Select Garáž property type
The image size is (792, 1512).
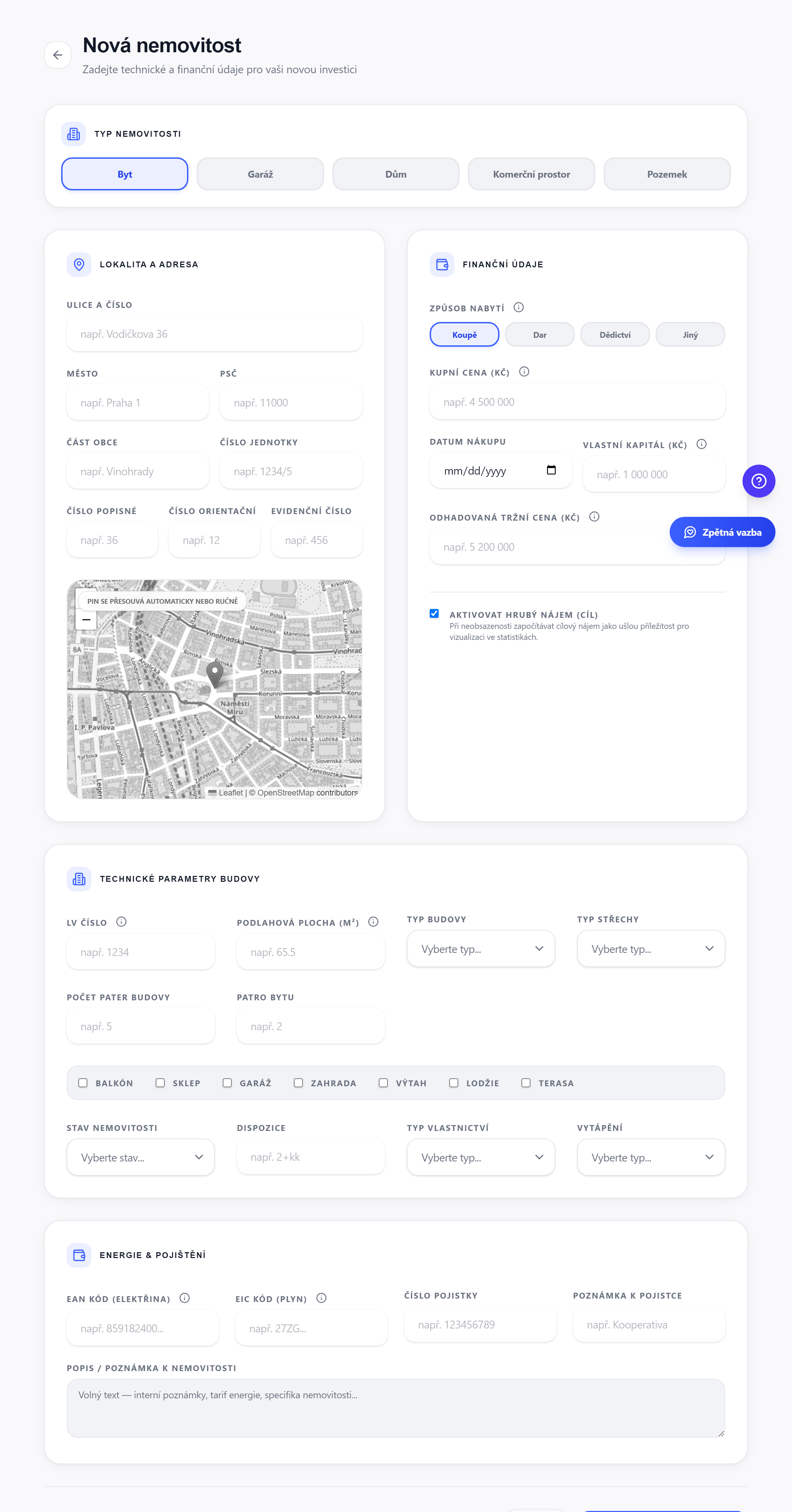coord(260,174)
